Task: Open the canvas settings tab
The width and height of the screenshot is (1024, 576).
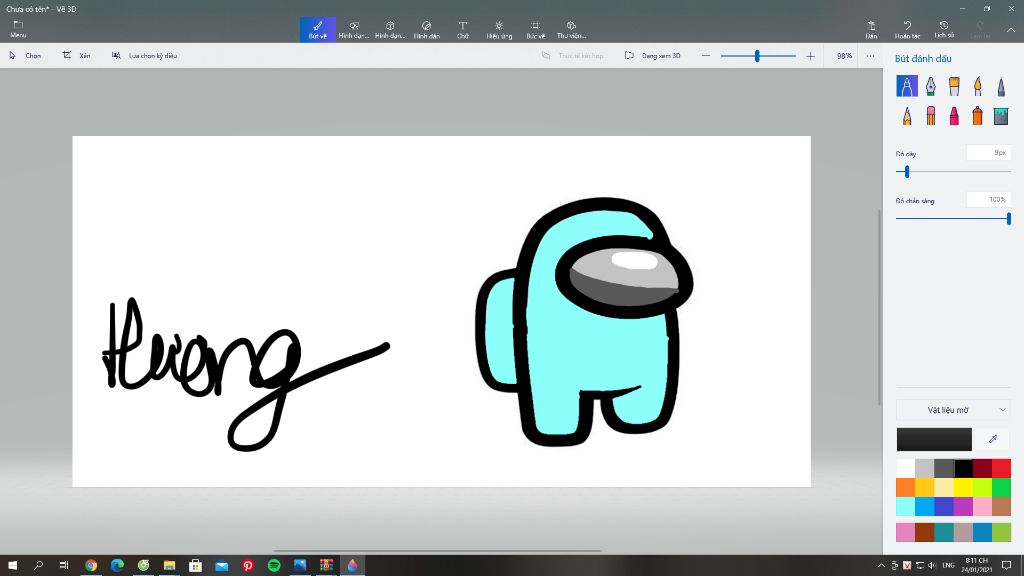Action: coord(536,30)
